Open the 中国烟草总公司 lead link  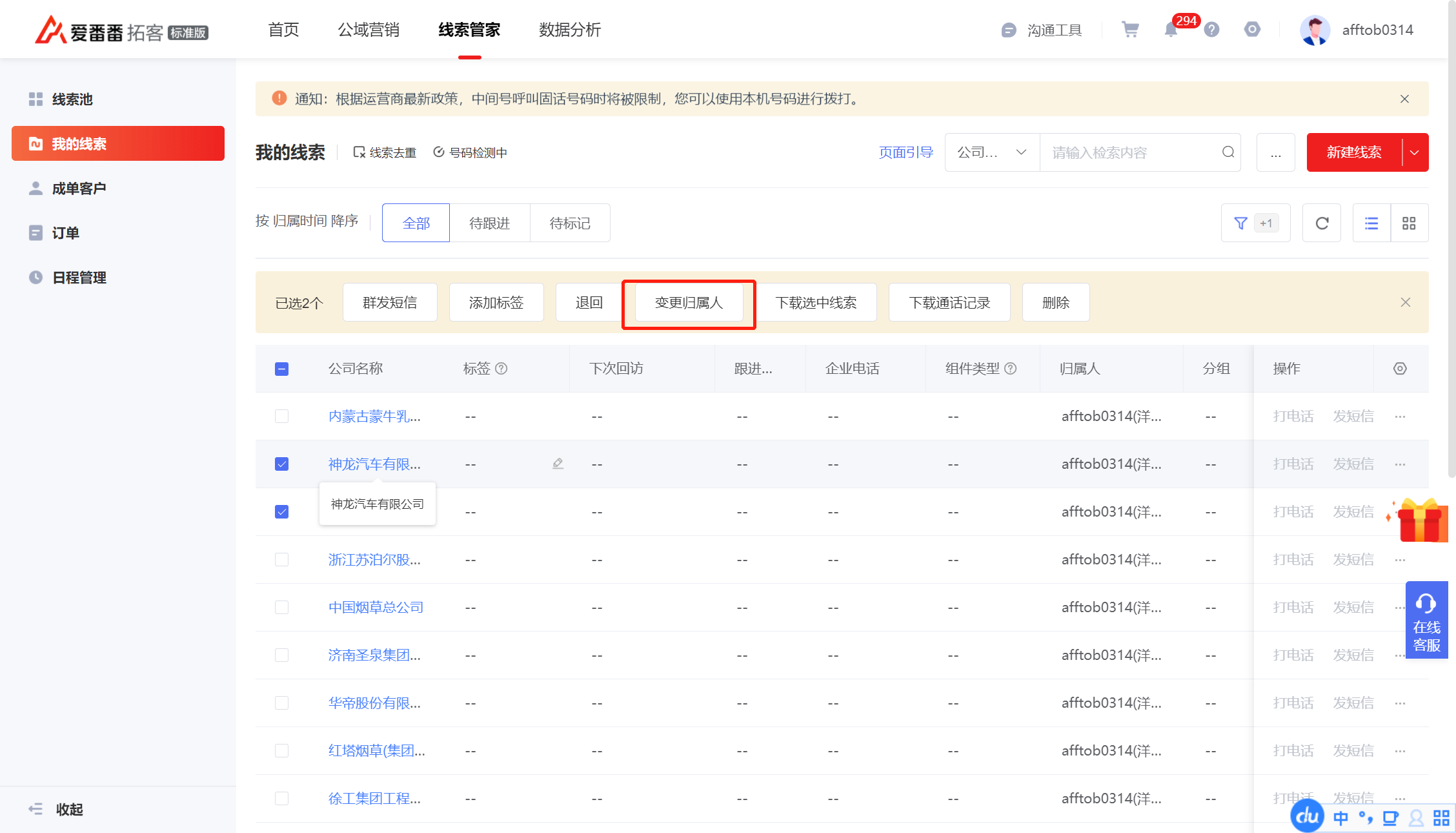click(x=376, y=608)
